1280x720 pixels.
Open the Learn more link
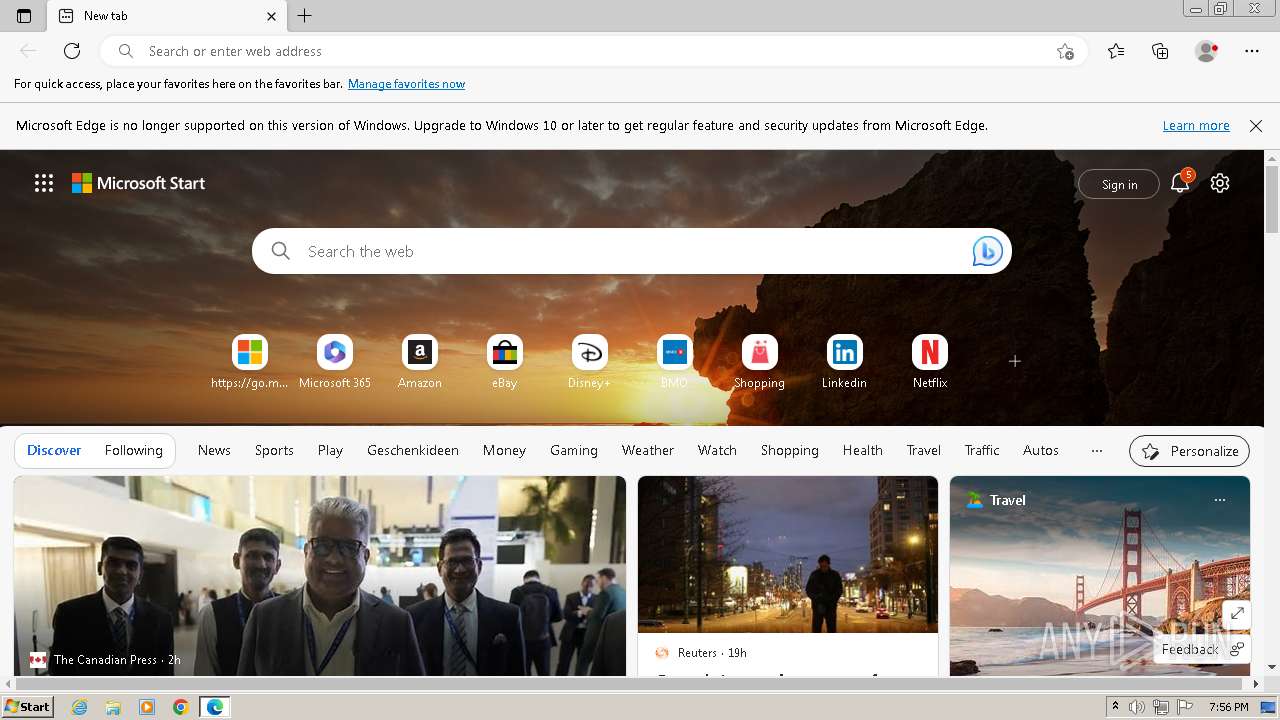(x=1196, y=126)
